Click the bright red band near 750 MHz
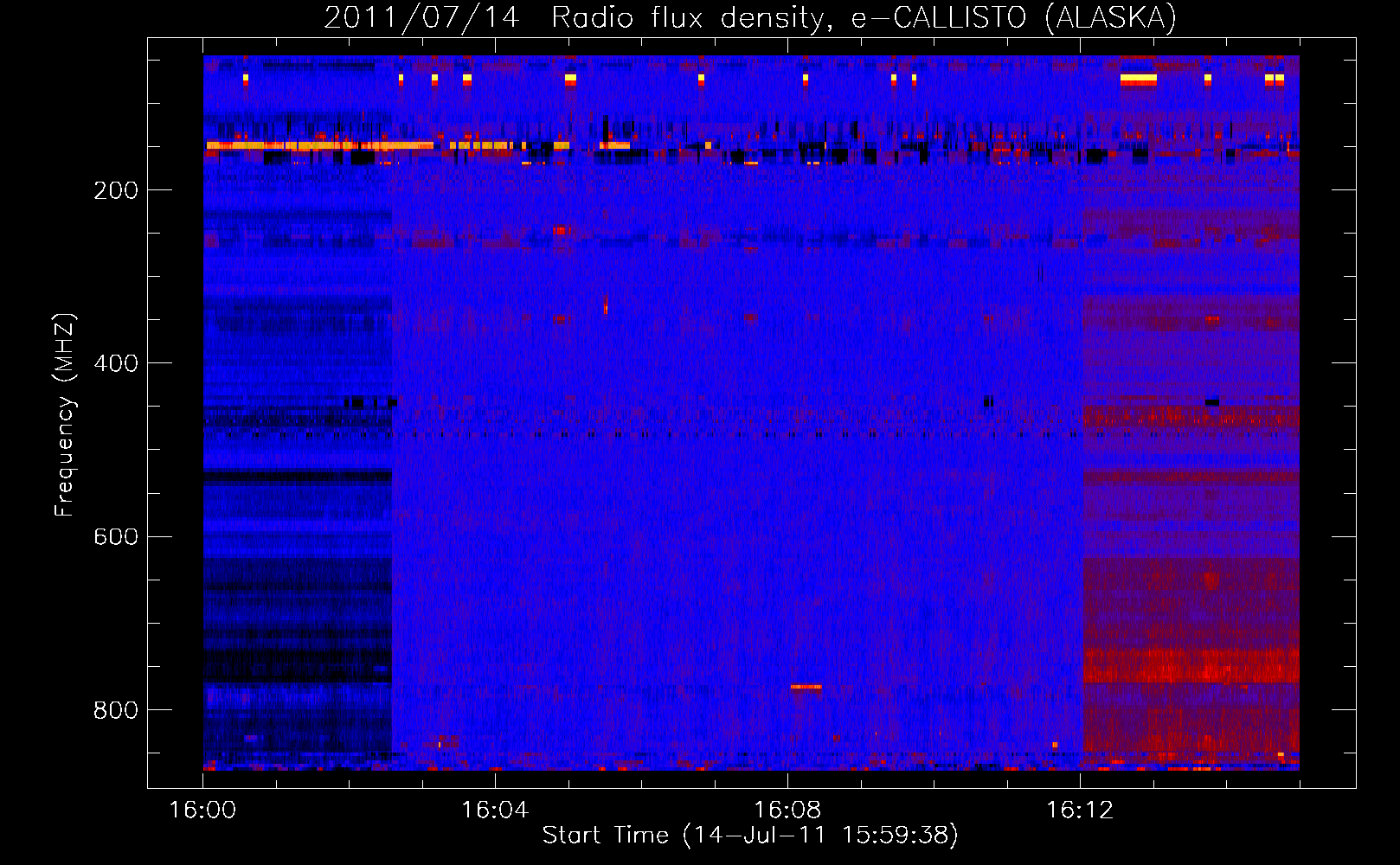The width and height of the screenshot is (1400, 865). coord(1191,666)
